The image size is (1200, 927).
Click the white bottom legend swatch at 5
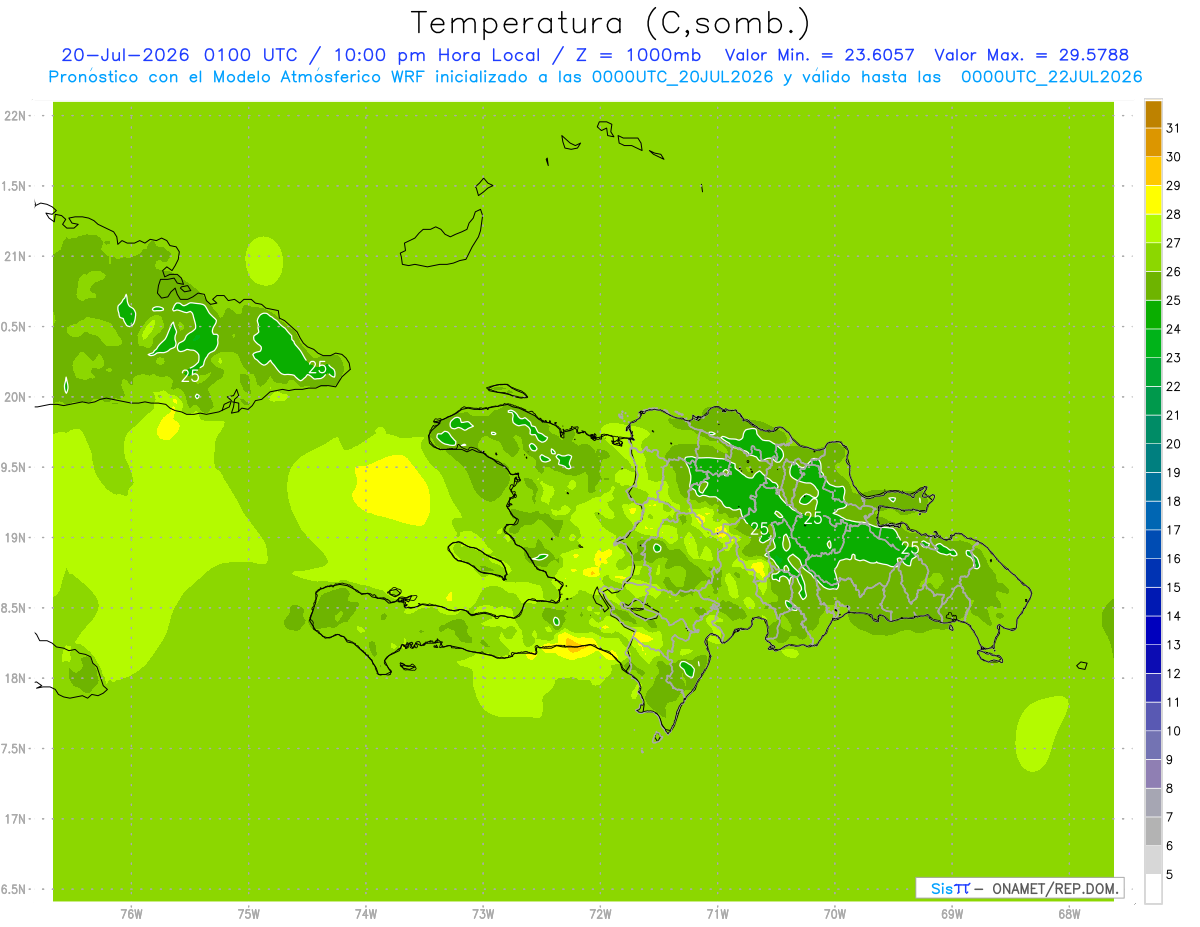coord(1153,889)
